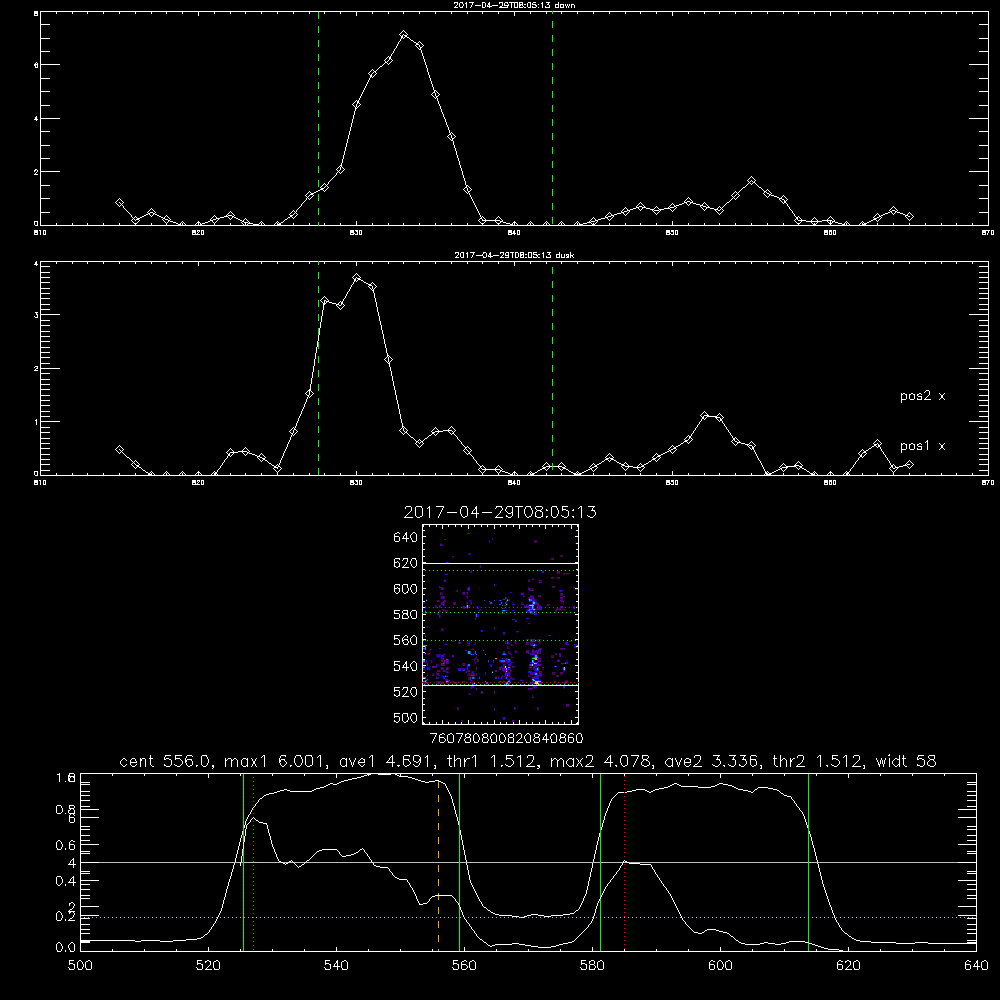
Task: Click the '580' y-axis label beside the heatmap
Action: pyautogui.click(x=406, y=615)
